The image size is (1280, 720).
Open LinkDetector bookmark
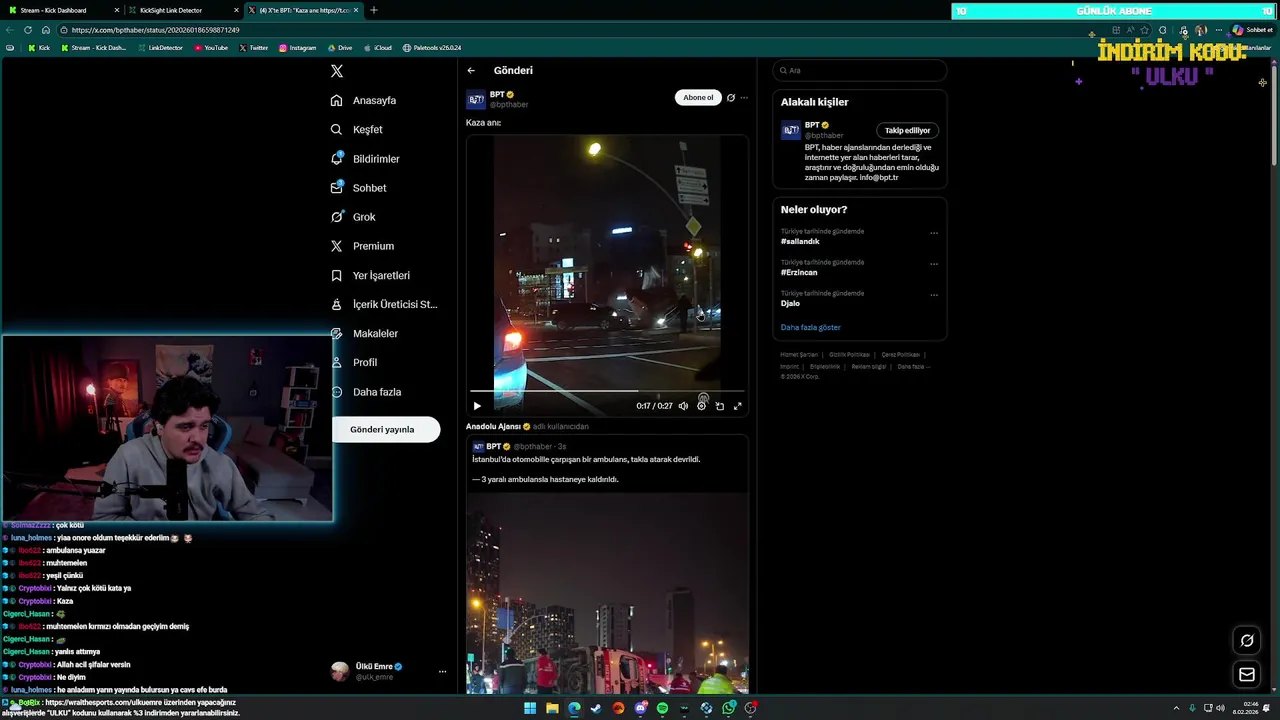161,48
